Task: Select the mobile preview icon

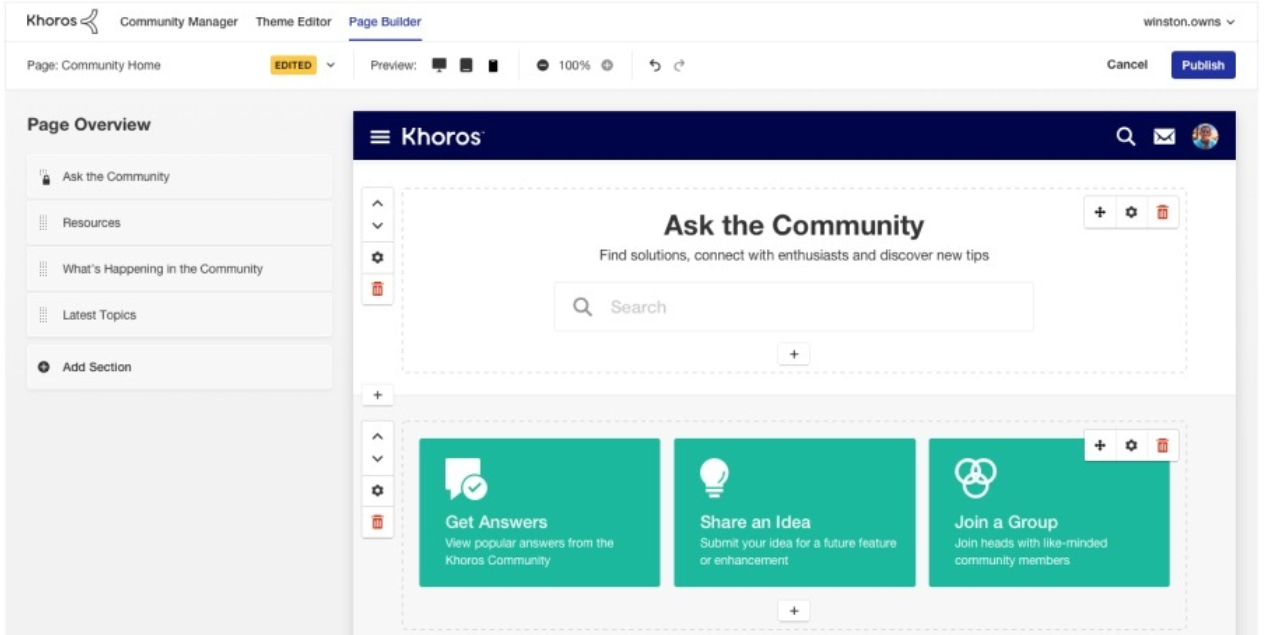Action: tap(492, 65)
